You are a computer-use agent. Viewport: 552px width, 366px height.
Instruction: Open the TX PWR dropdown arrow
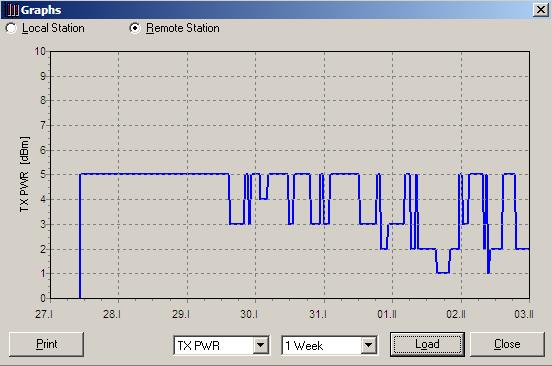261,345
